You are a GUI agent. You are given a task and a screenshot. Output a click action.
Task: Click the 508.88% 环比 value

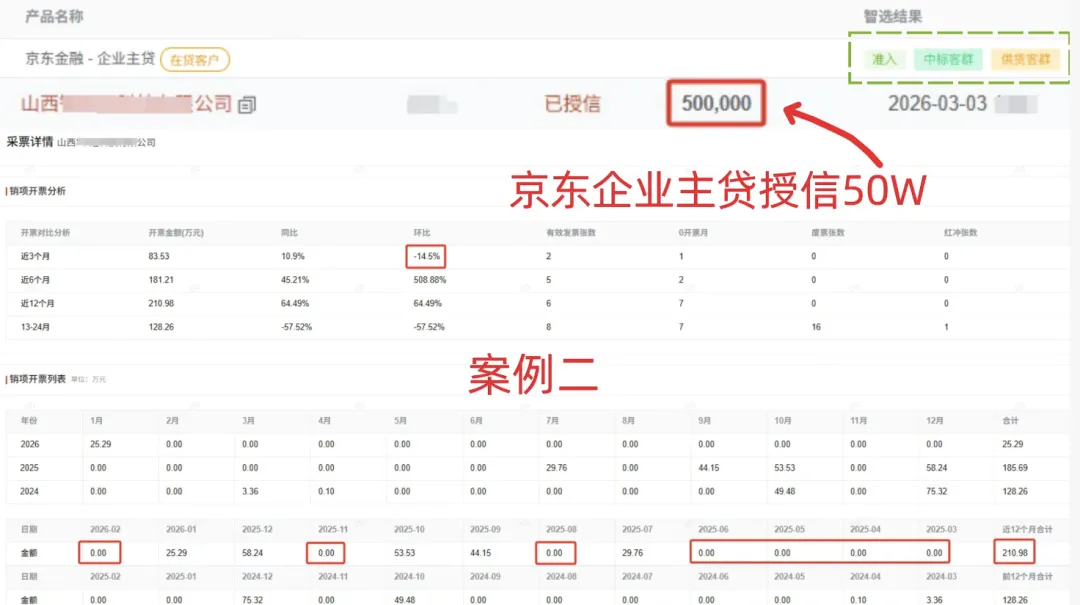[x=430, y=280]
